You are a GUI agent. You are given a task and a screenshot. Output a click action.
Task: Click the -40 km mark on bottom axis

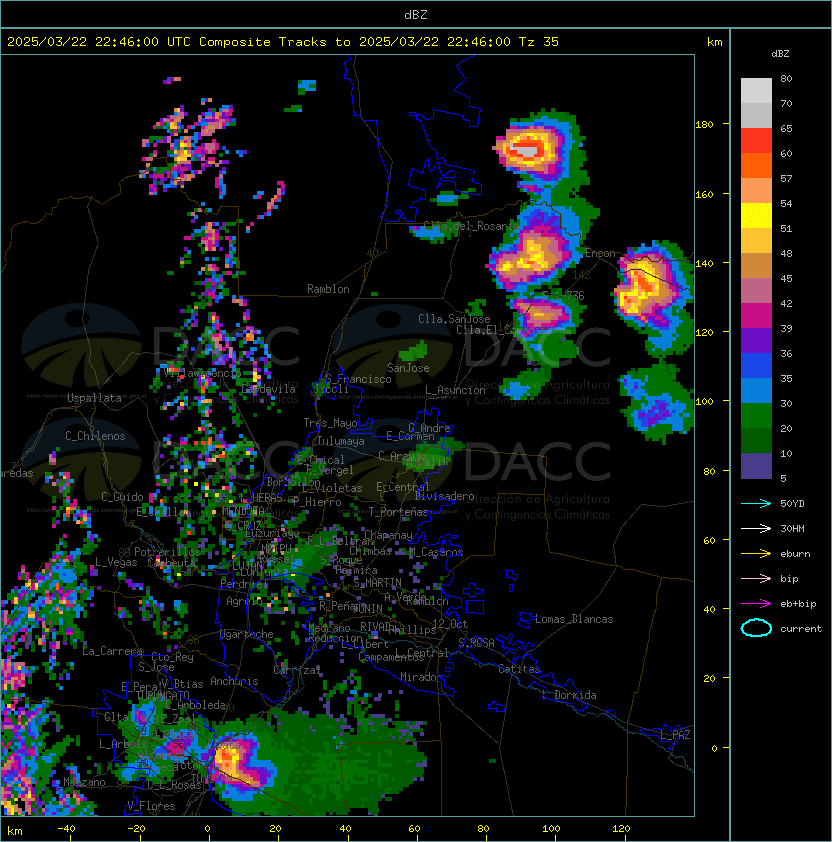[66, 829]
